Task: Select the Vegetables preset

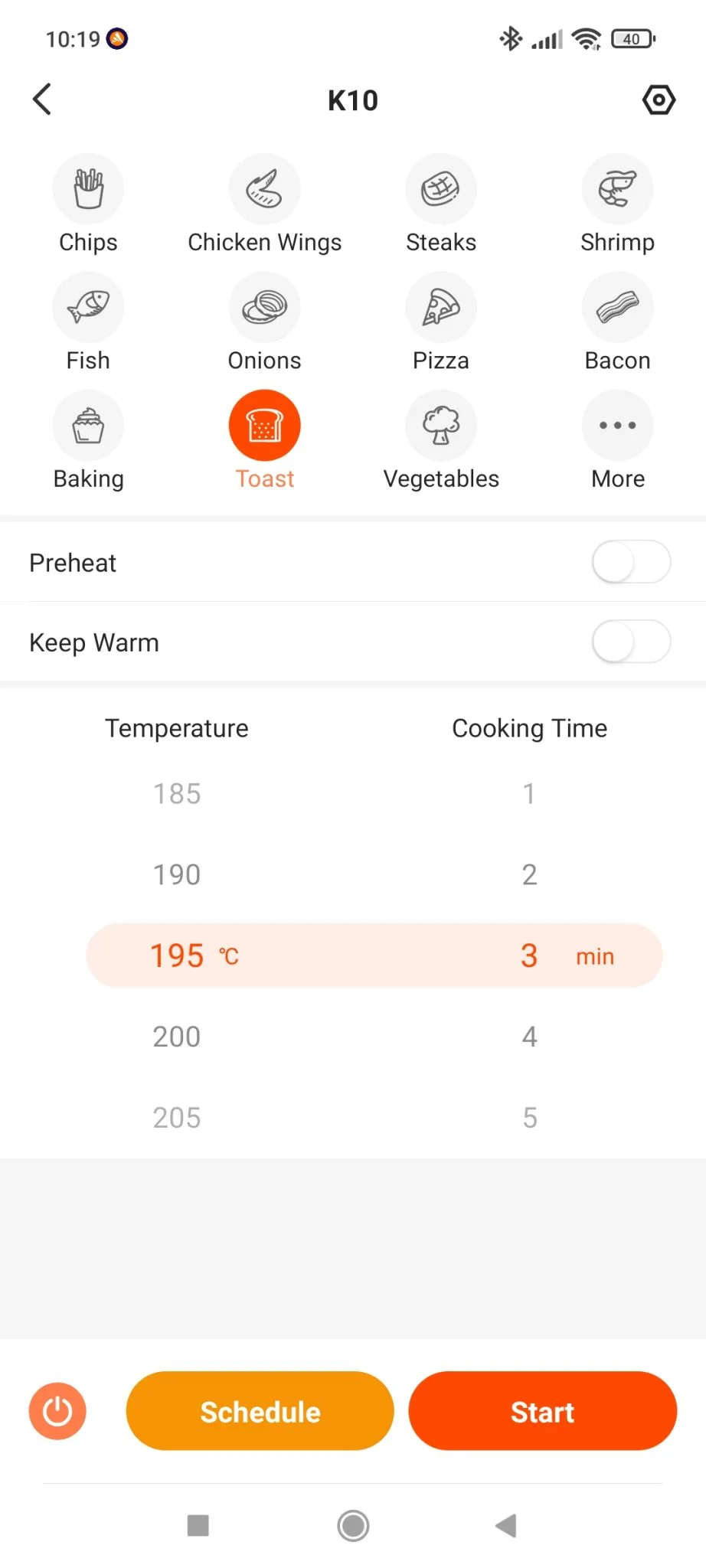Action: [441, 426]
